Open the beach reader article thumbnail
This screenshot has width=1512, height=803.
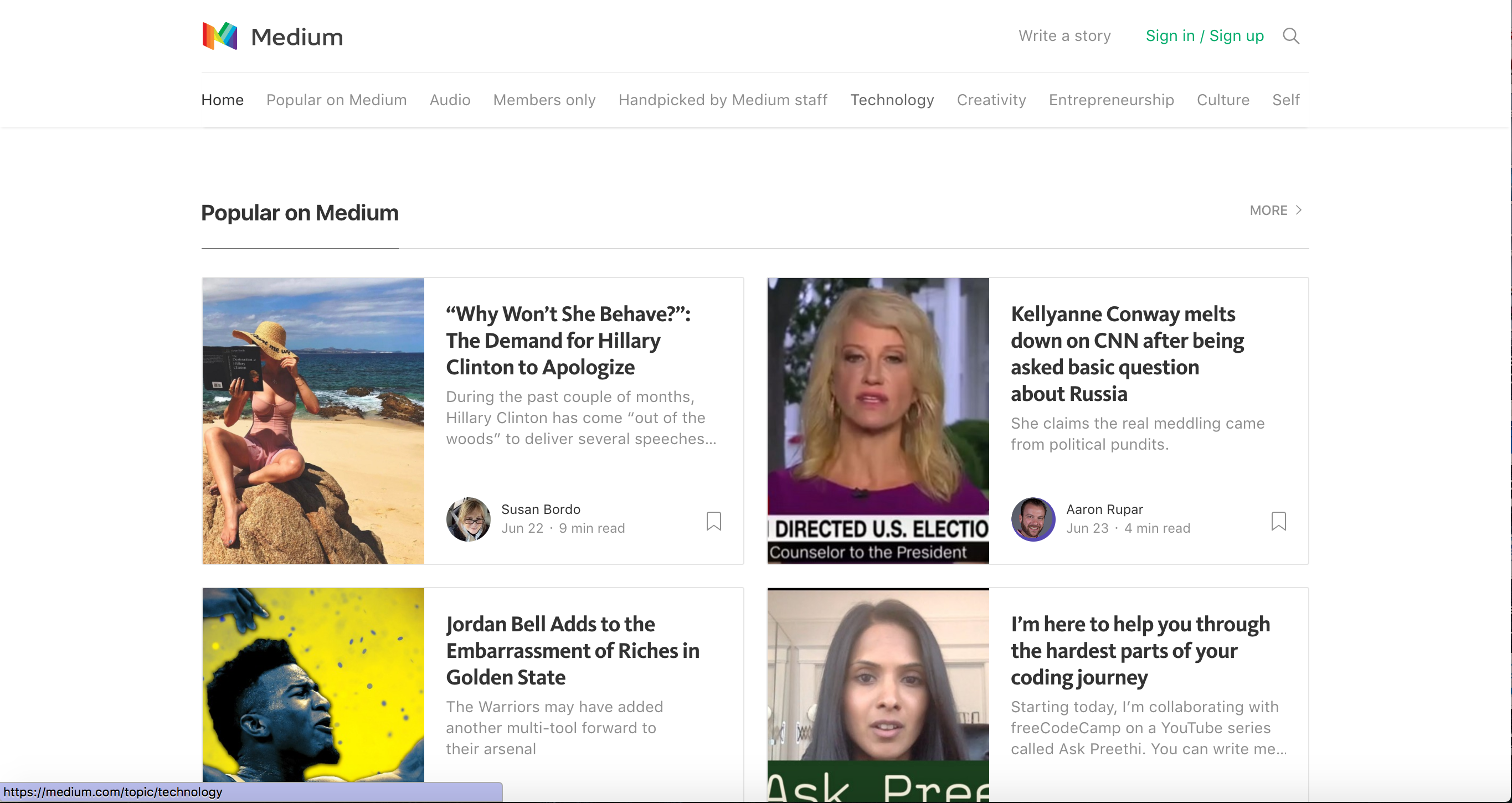(313, 421)
